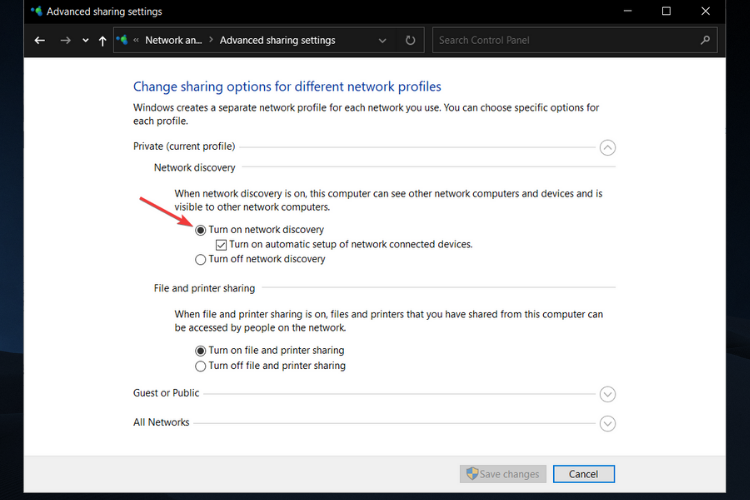Go up one level with up arrow
Screen dimensions: 750x500
(x=102, y=41)
